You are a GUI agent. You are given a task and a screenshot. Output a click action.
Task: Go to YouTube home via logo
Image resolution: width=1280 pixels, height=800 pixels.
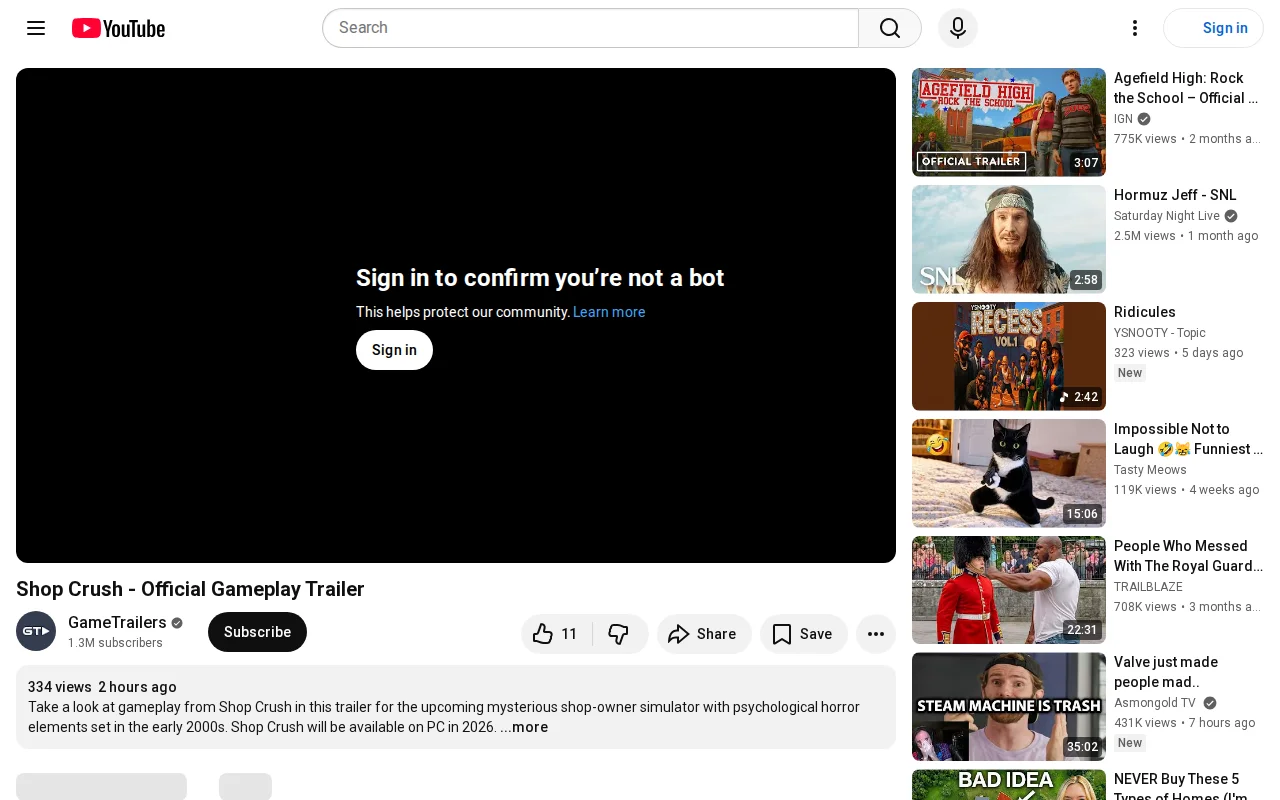pyautogui.click(x=118, y=28)
